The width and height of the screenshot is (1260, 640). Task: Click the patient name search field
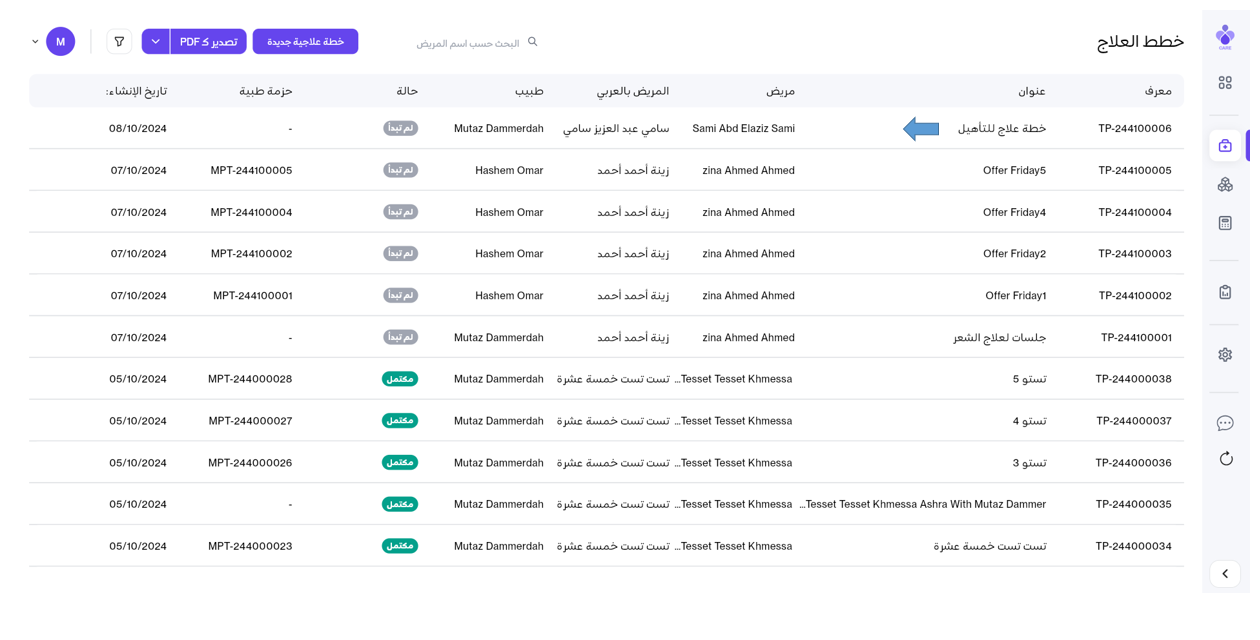tap(468, 43)
